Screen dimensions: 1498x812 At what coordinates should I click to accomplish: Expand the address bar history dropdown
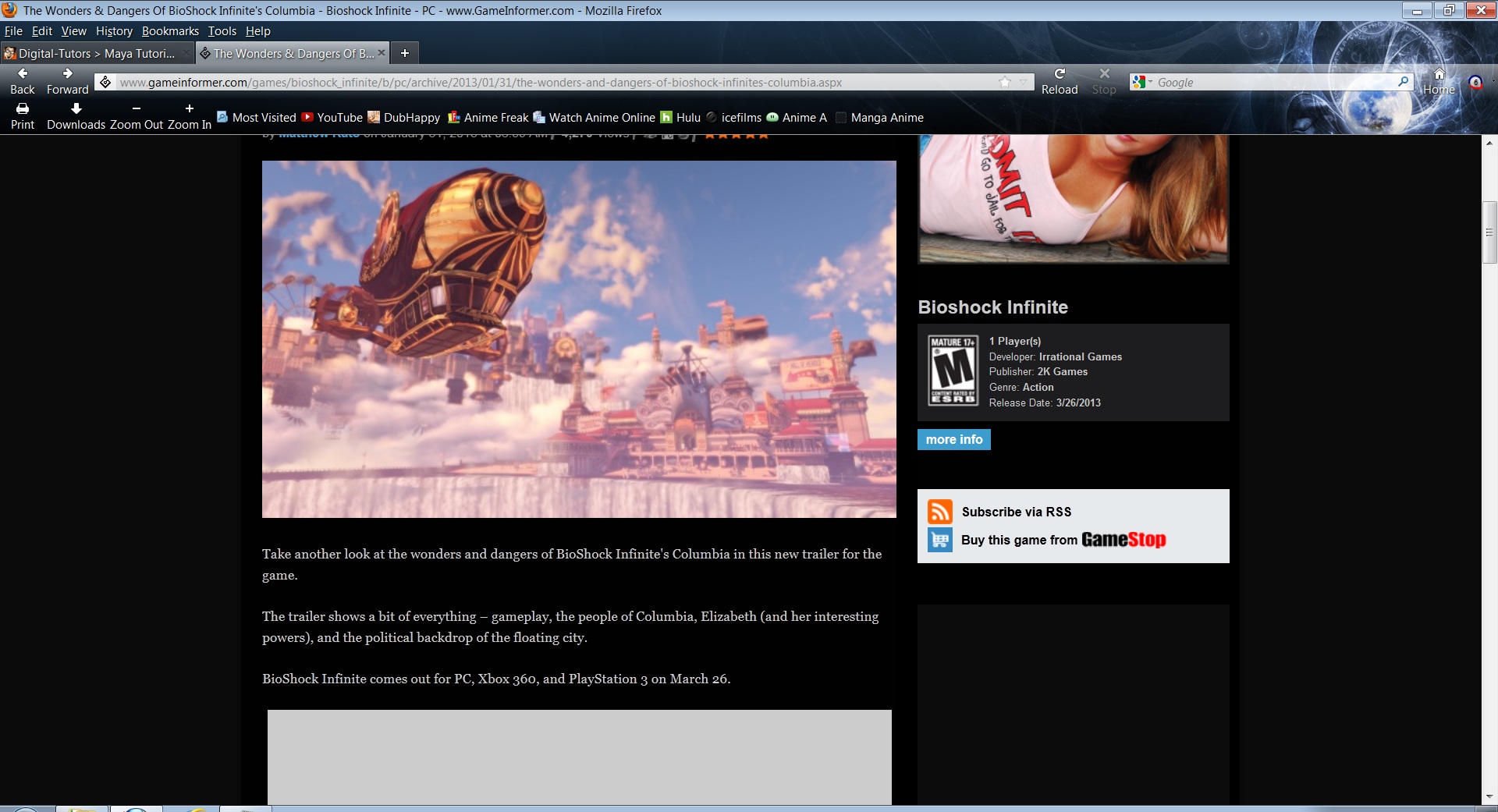[1023, 82]
